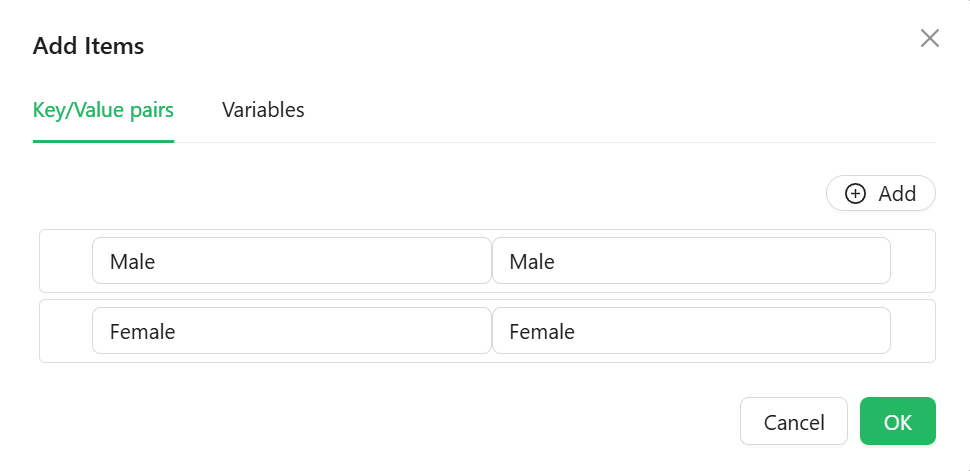Focus the Female key input field

291,331
